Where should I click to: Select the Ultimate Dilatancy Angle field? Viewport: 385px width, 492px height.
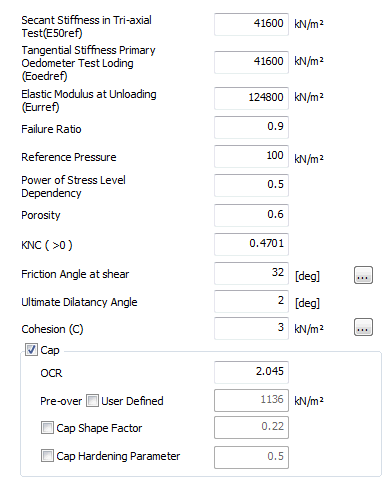click(x=251, y=301)
